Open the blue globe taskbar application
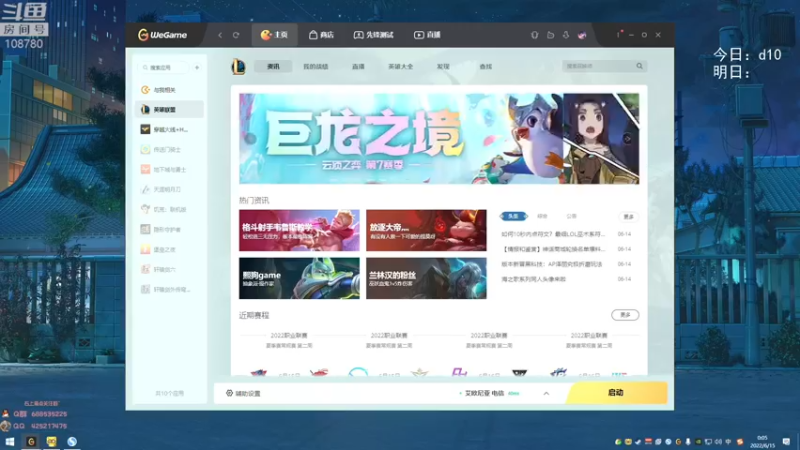 coord(72,442)
